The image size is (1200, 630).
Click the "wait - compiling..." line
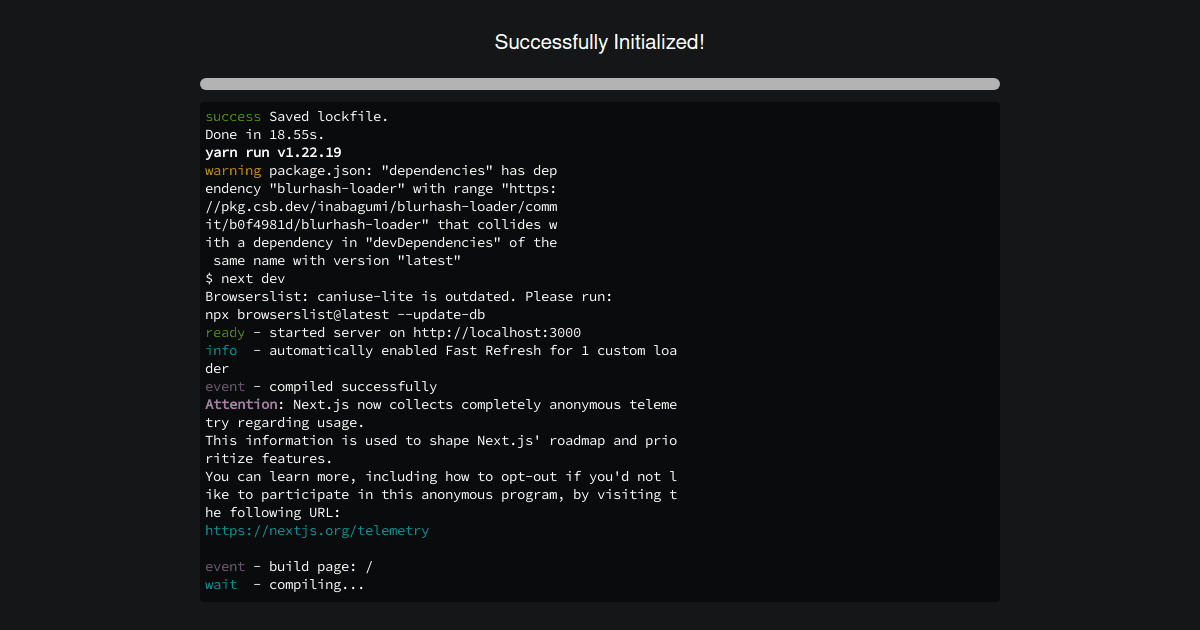pyautogui.click(x=285, y=585)
